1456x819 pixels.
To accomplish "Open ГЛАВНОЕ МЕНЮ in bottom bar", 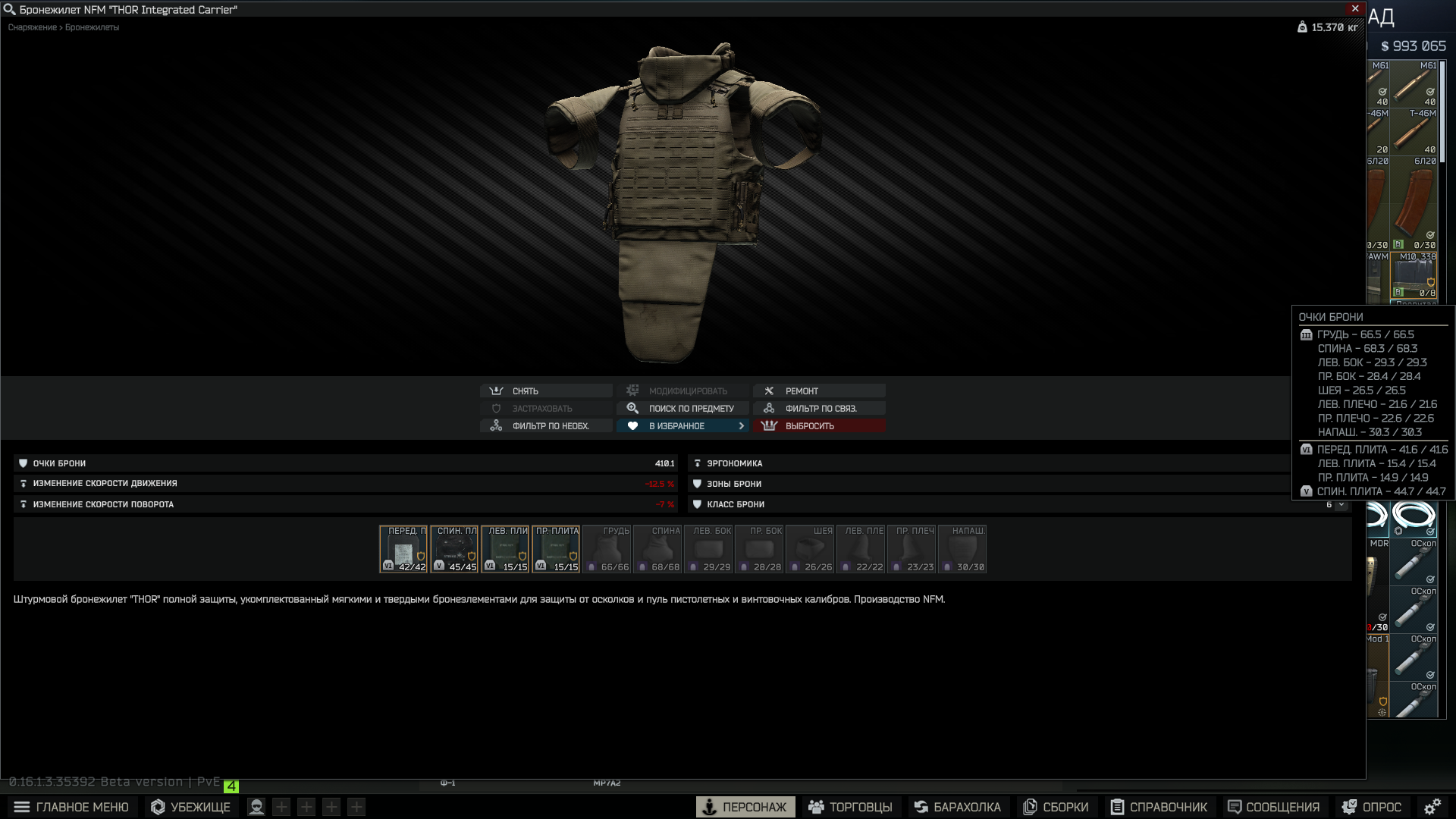I will point(72,807).
